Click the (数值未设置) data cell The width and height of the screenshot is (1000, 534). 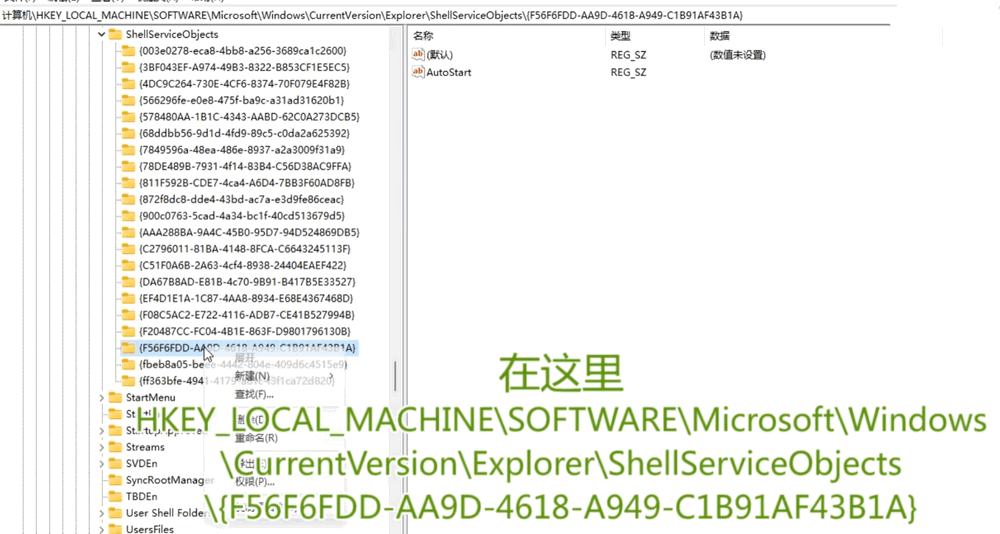point(737,56)
